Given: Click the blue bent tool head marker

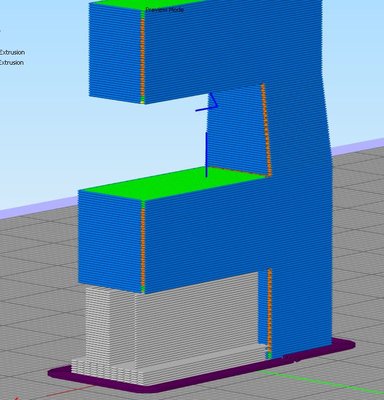Looking at the screenshot, I should coord(207,104).
